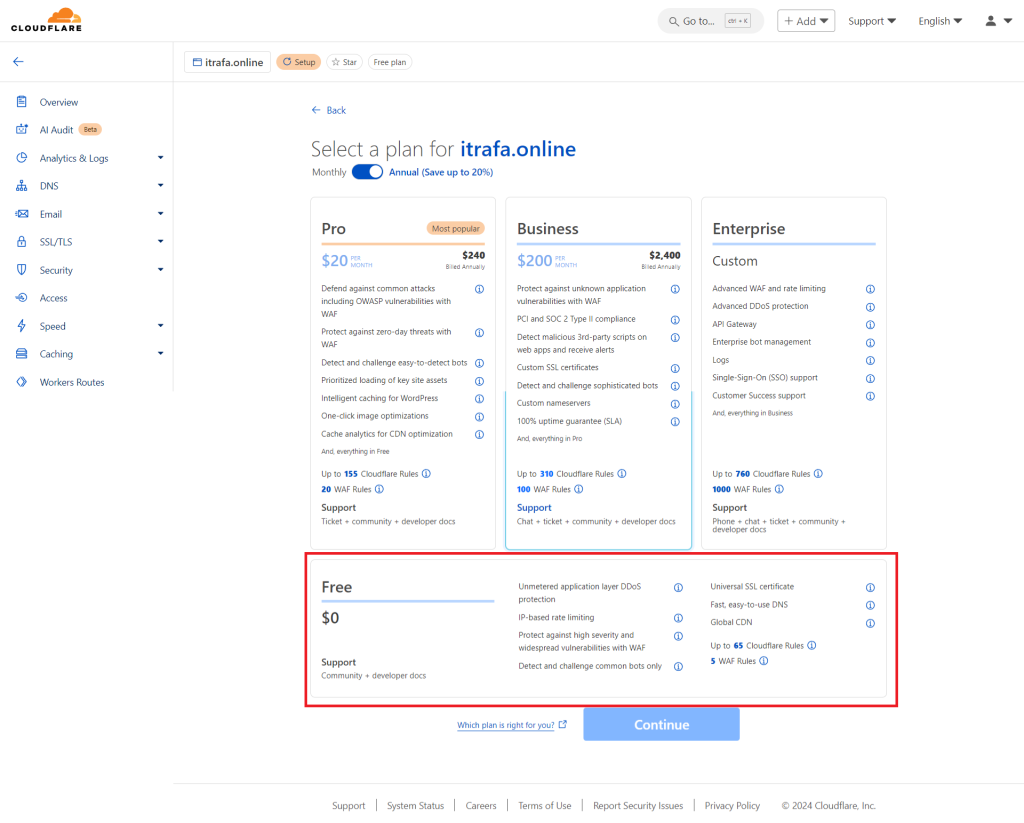Click info icon for One-click image optimizations

(479, 417)
